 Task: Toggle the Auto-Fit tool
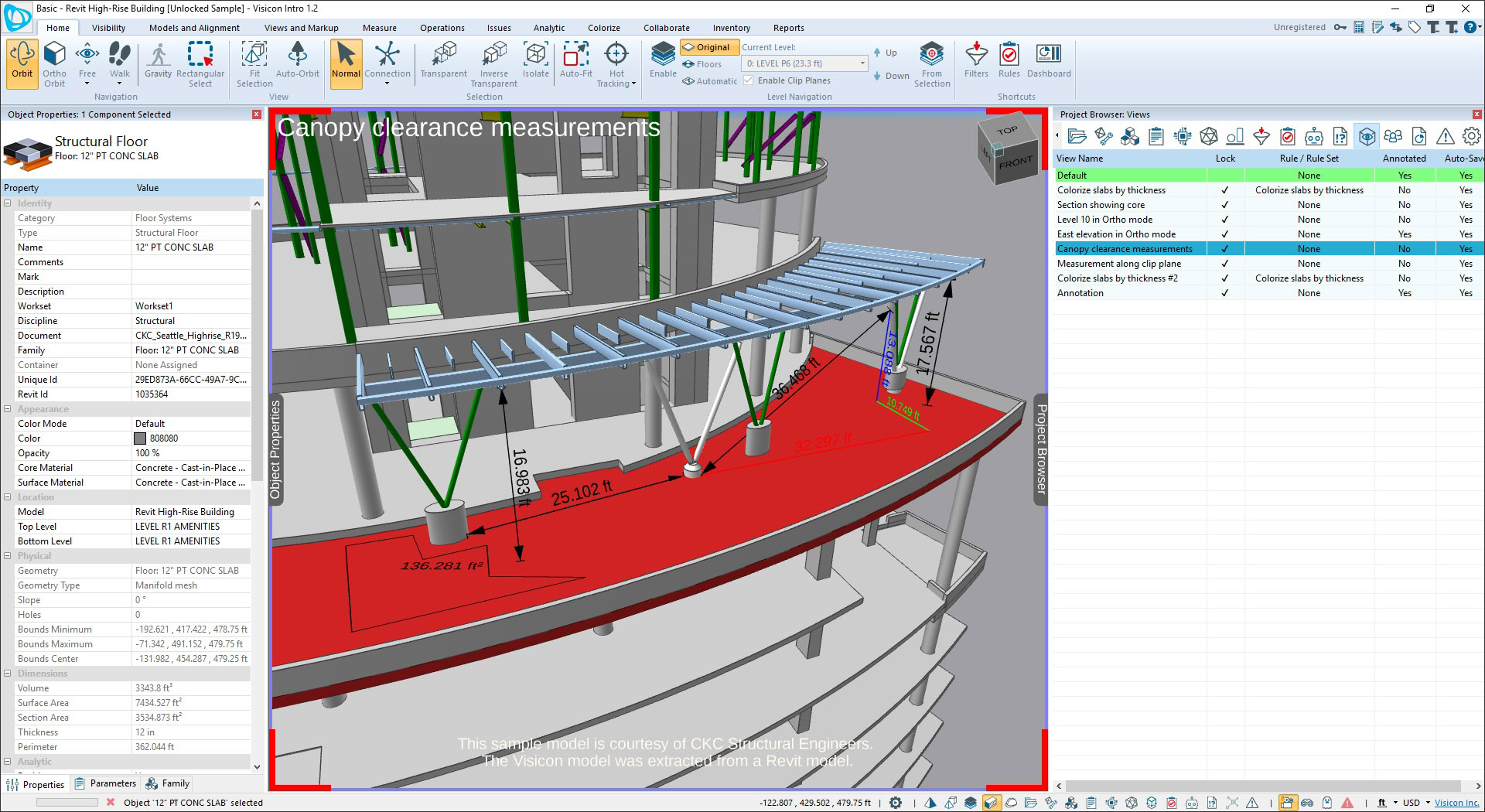575,60
